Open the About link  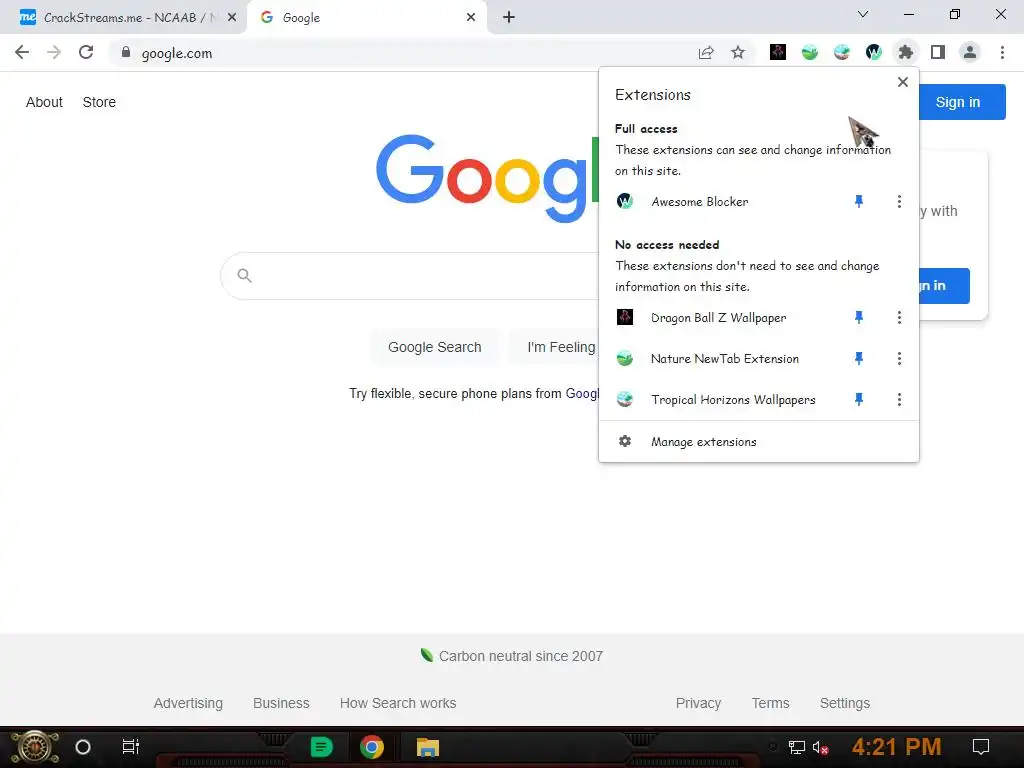click(x=44, y=102)
